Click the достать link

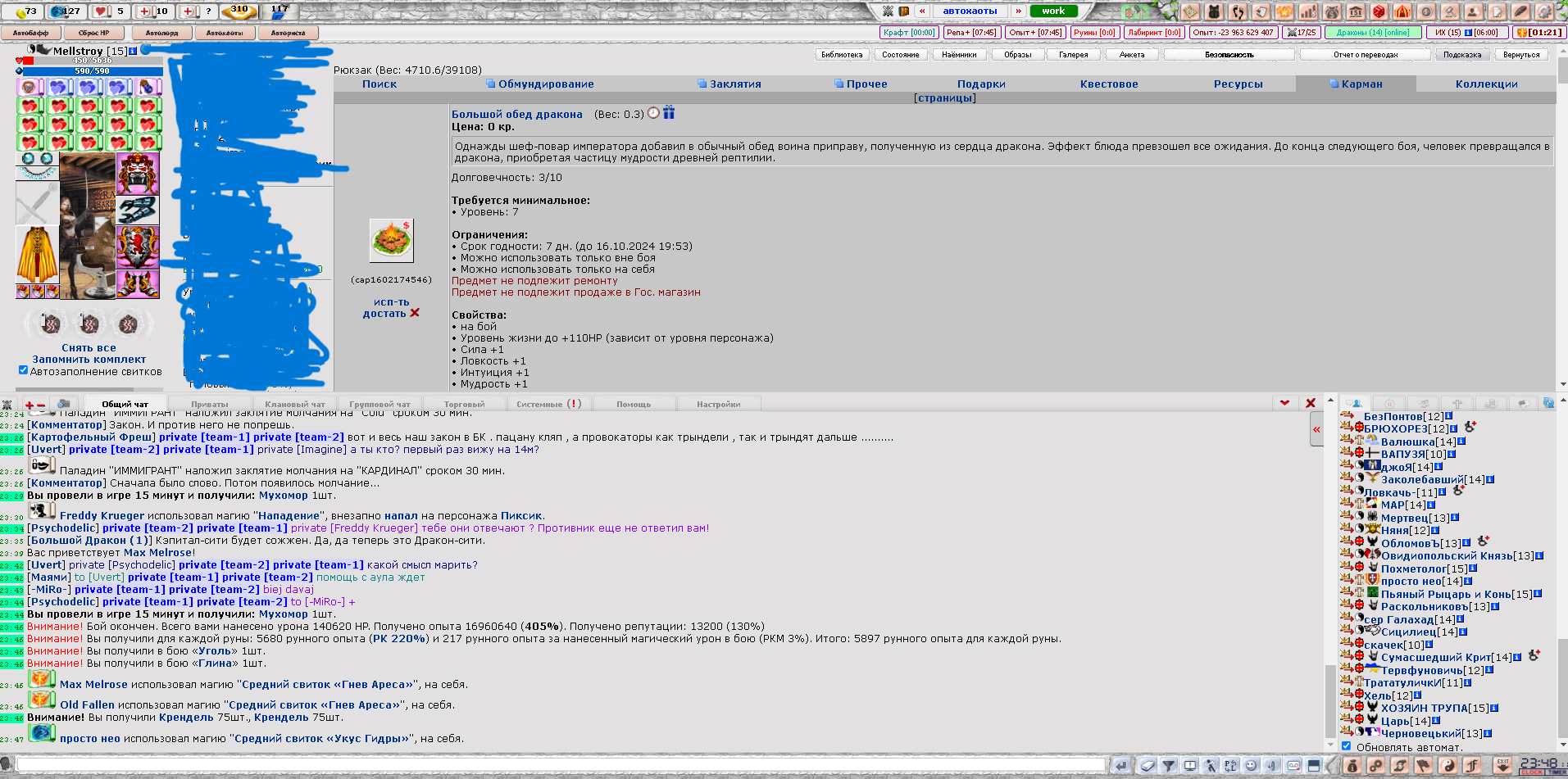[x=384, y=314]
